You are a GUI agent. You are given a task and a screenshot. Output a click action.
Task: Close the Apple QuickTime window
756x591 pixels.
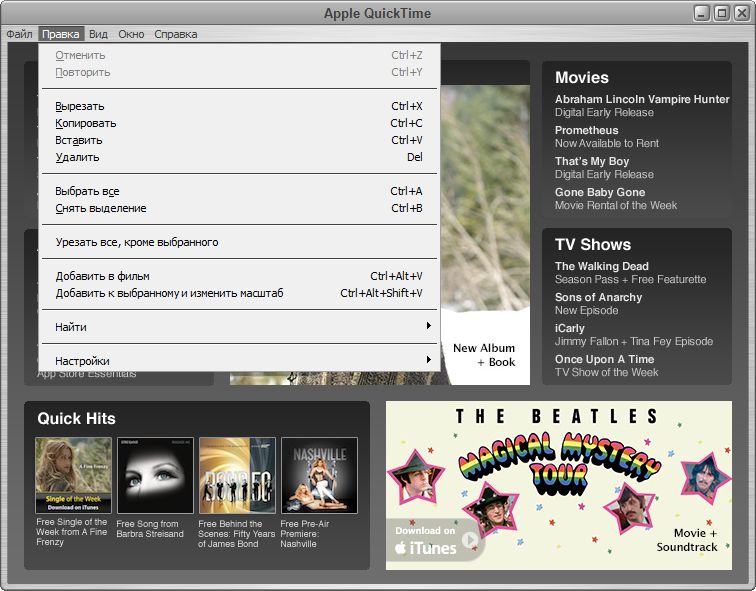point(741,13)
